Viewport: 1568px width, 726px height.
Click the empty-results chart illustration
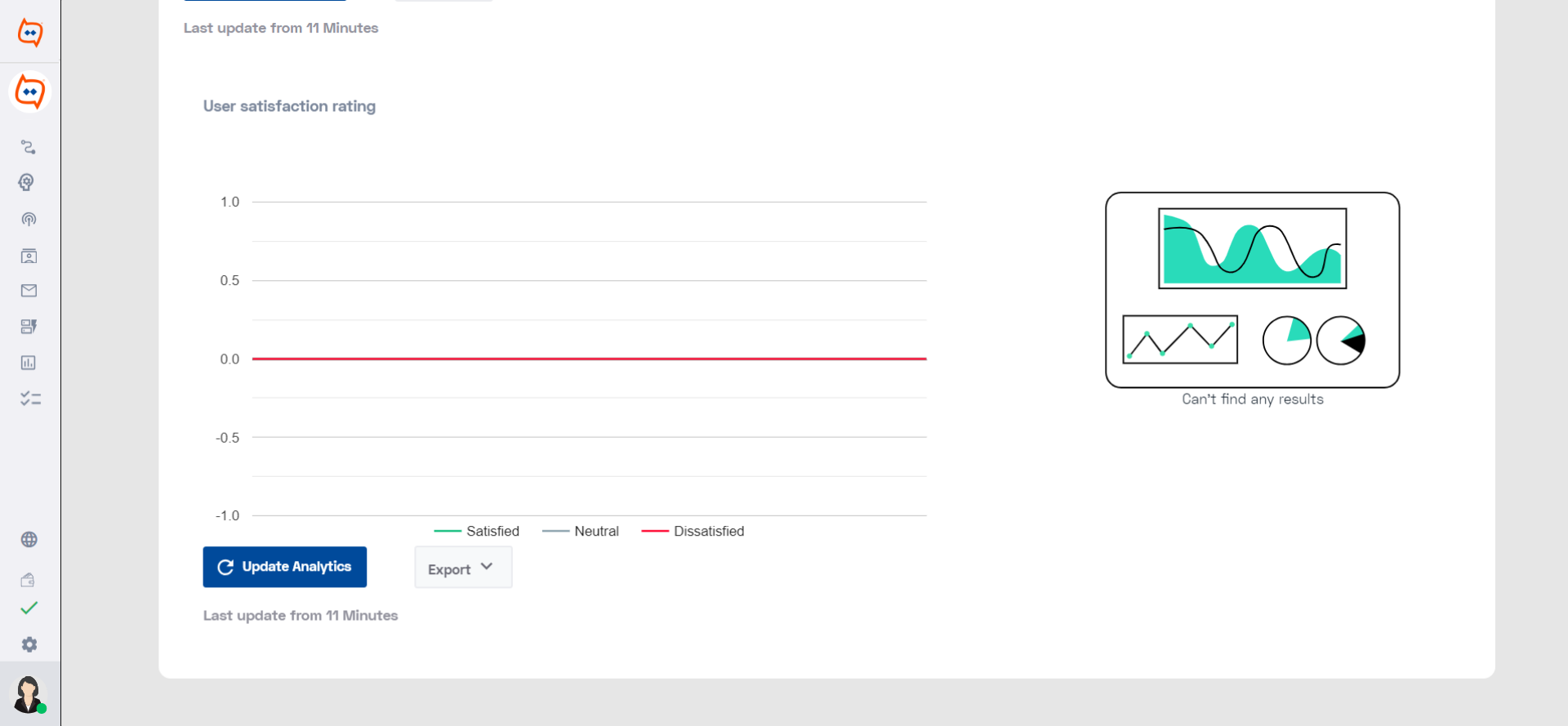1253,290
